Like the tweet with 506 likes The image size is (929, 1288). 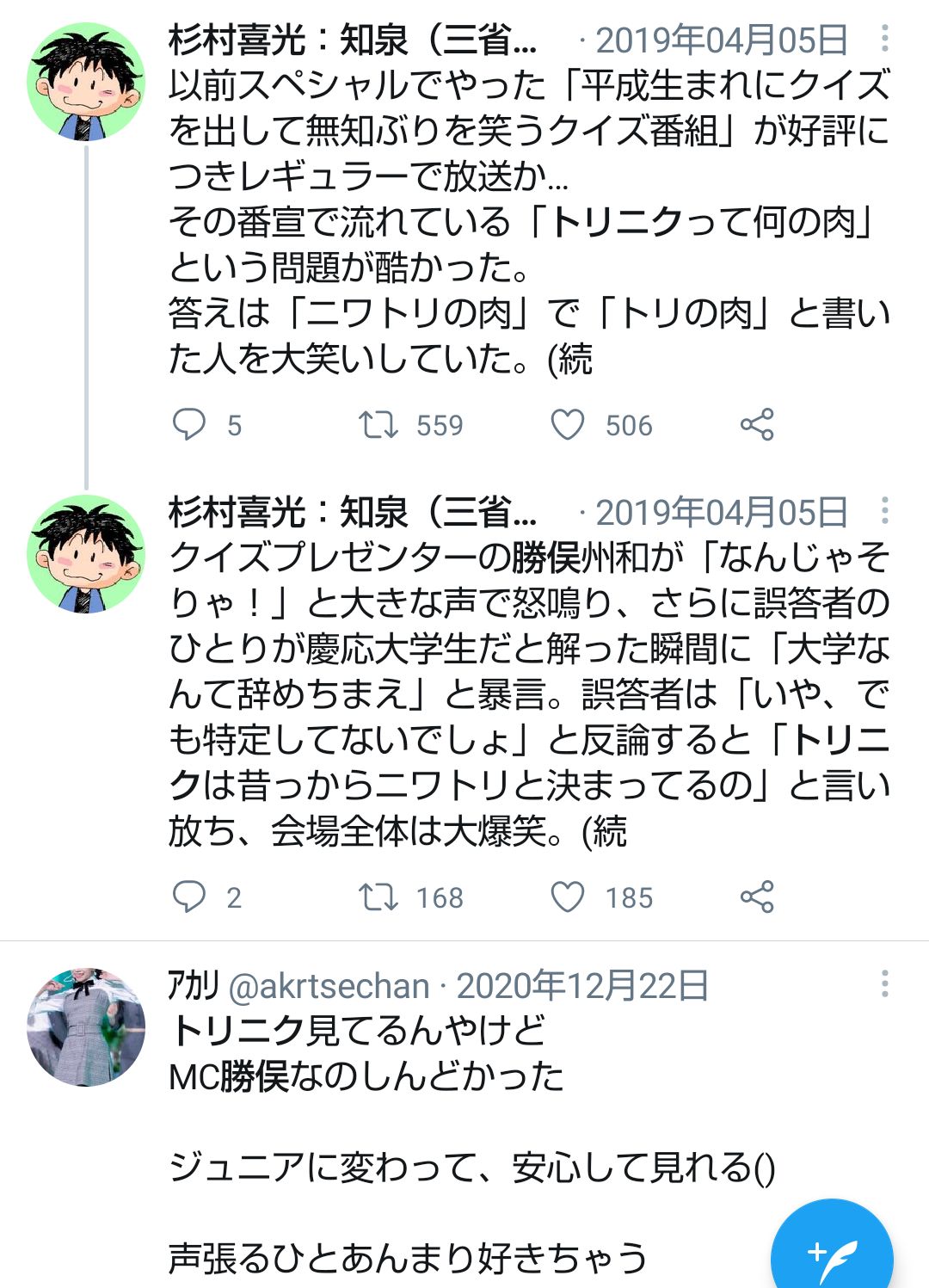(x=568, y=425)
